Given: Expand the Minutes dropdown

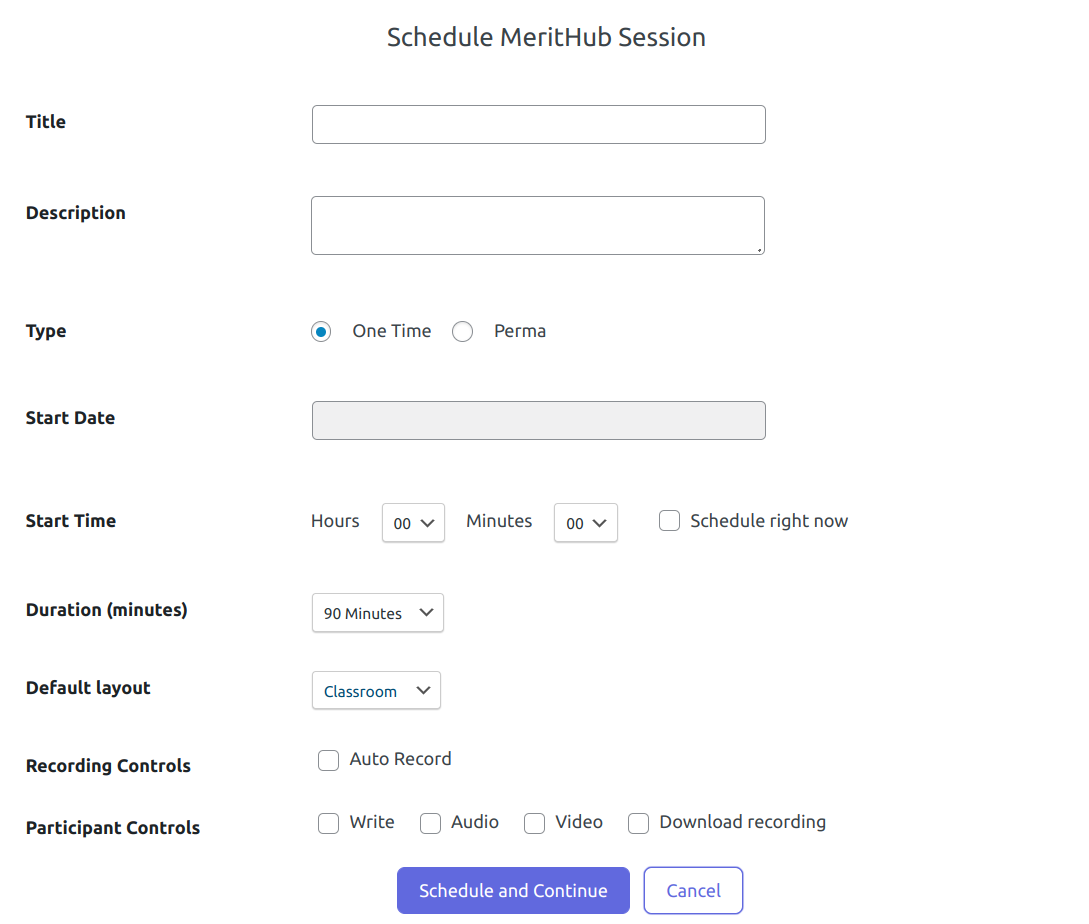Looking at the screenshot, I should tap(585, 523).
